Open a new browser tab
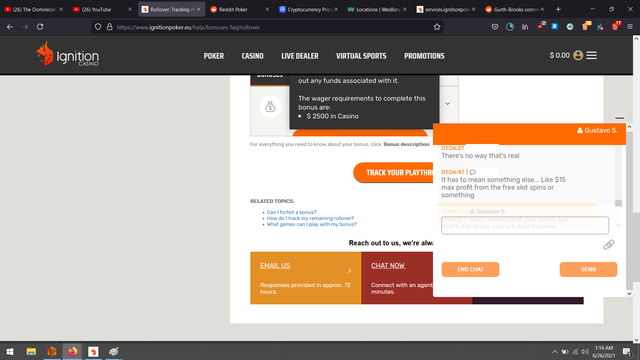640x360 pixels. 558,9
